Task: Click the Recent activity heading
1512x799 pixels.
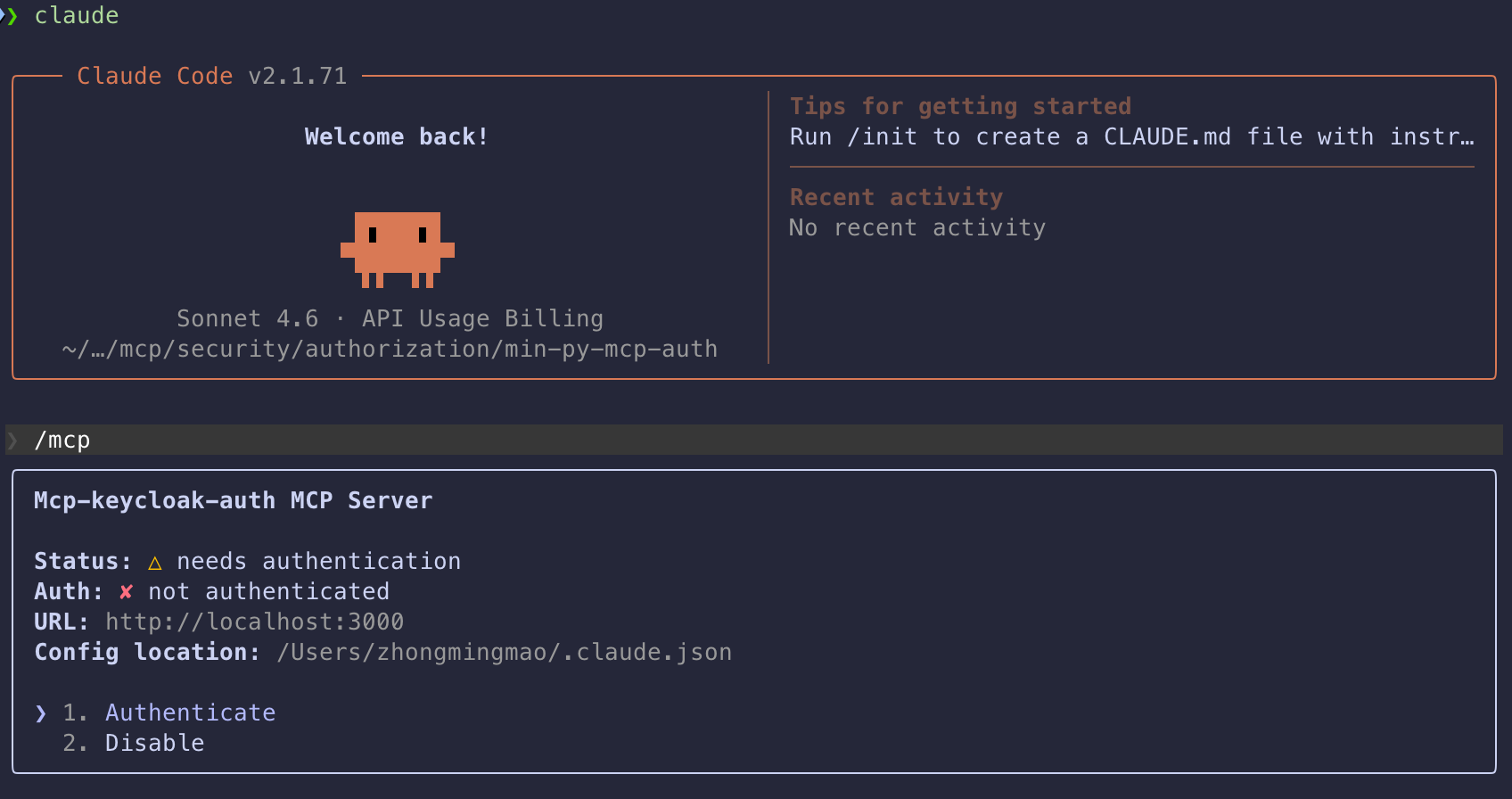Action: [896, 198]
